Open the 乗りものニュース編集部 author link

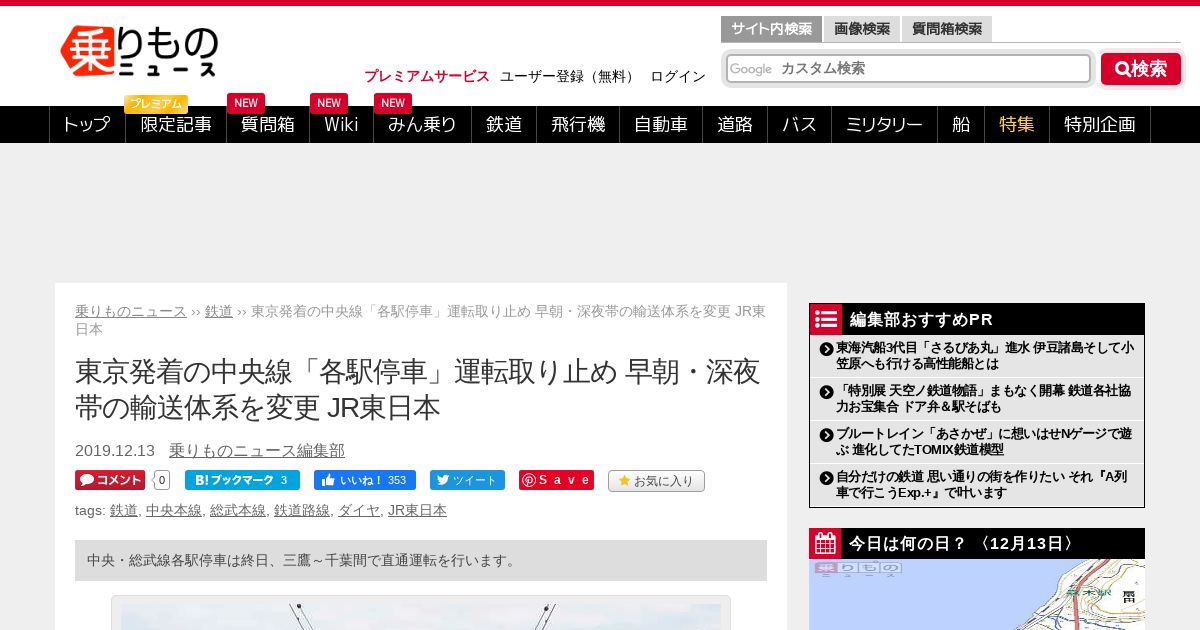coord(257,451)
